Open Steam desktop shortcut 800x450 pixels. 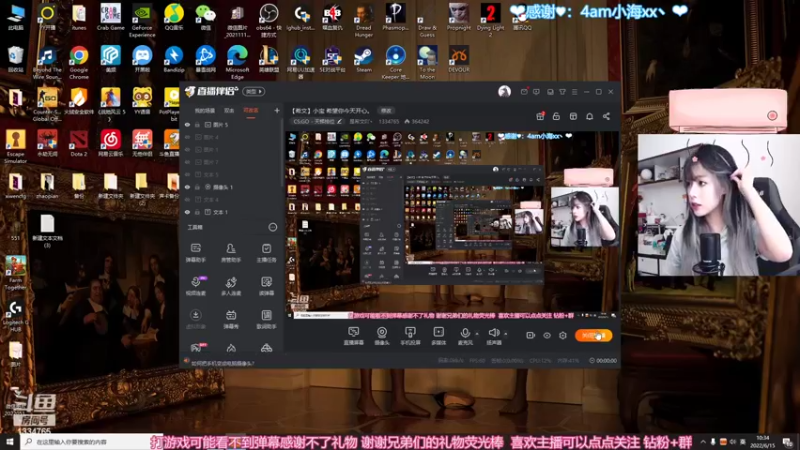pos(364,59)
